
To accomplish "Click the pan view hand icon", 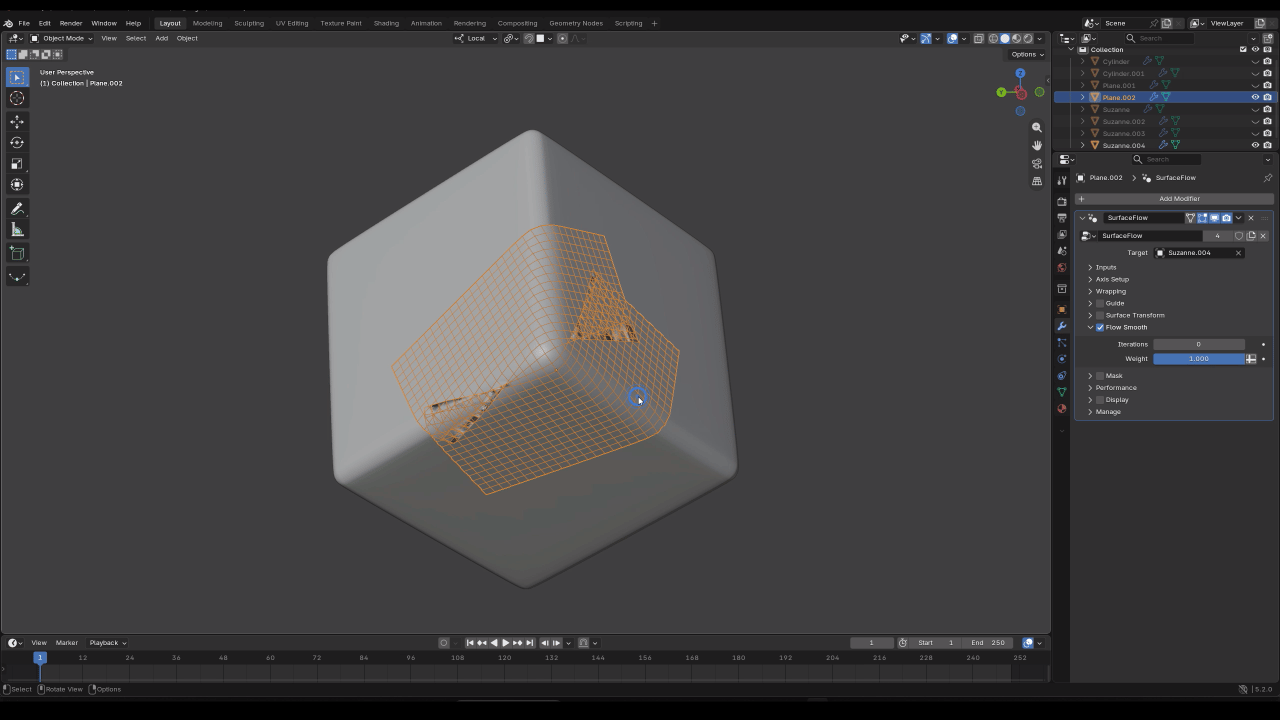I will 1037,145.
